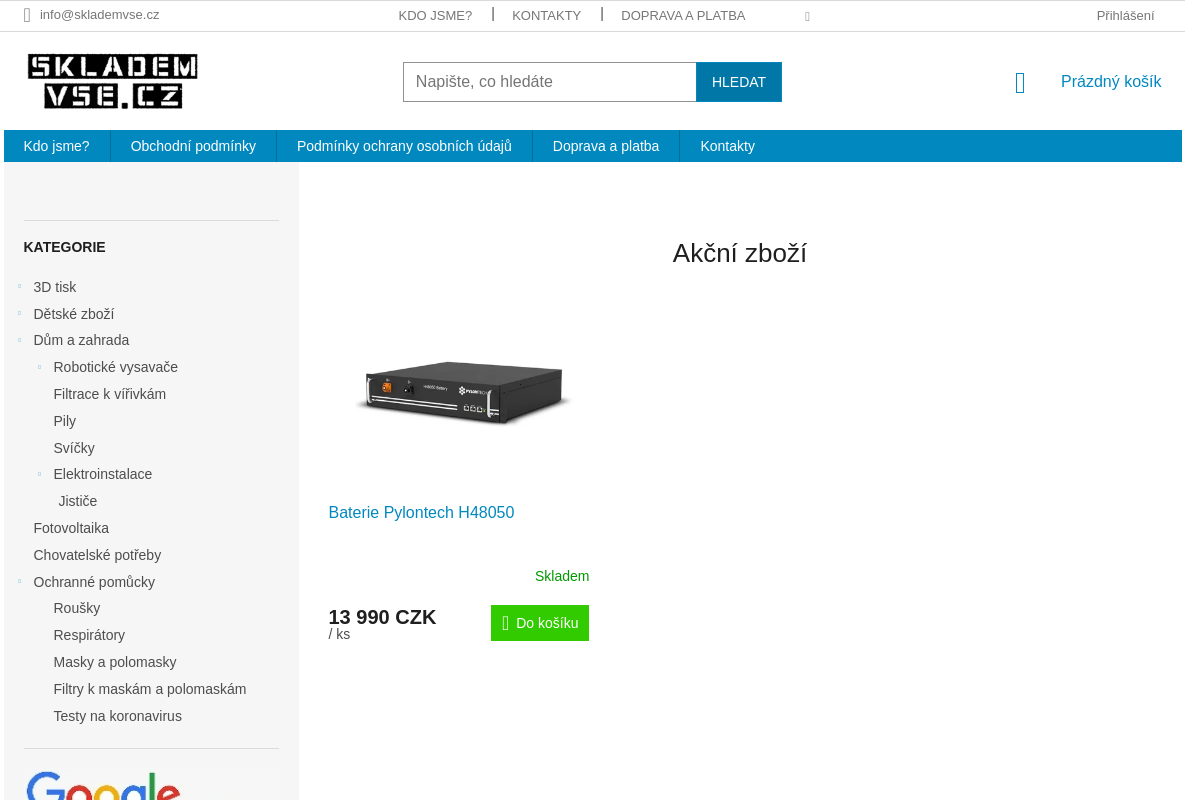1200x800 pixels.
Task: Click the search field Napište, co hledáte
Action: (550, 82)
